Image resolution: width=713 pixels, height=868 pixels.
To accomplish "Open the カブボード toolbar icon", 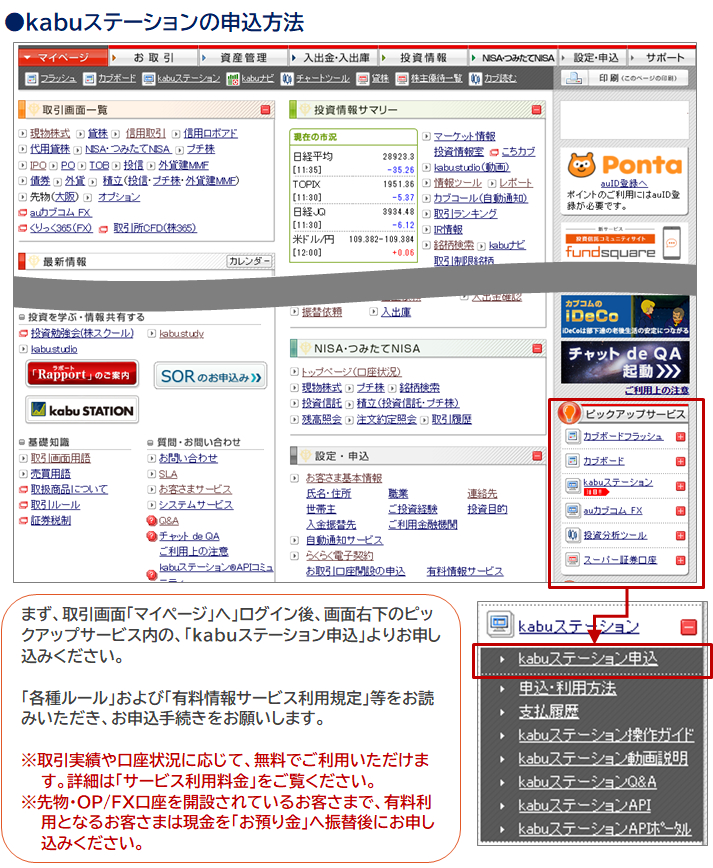I will click(89, 79).
